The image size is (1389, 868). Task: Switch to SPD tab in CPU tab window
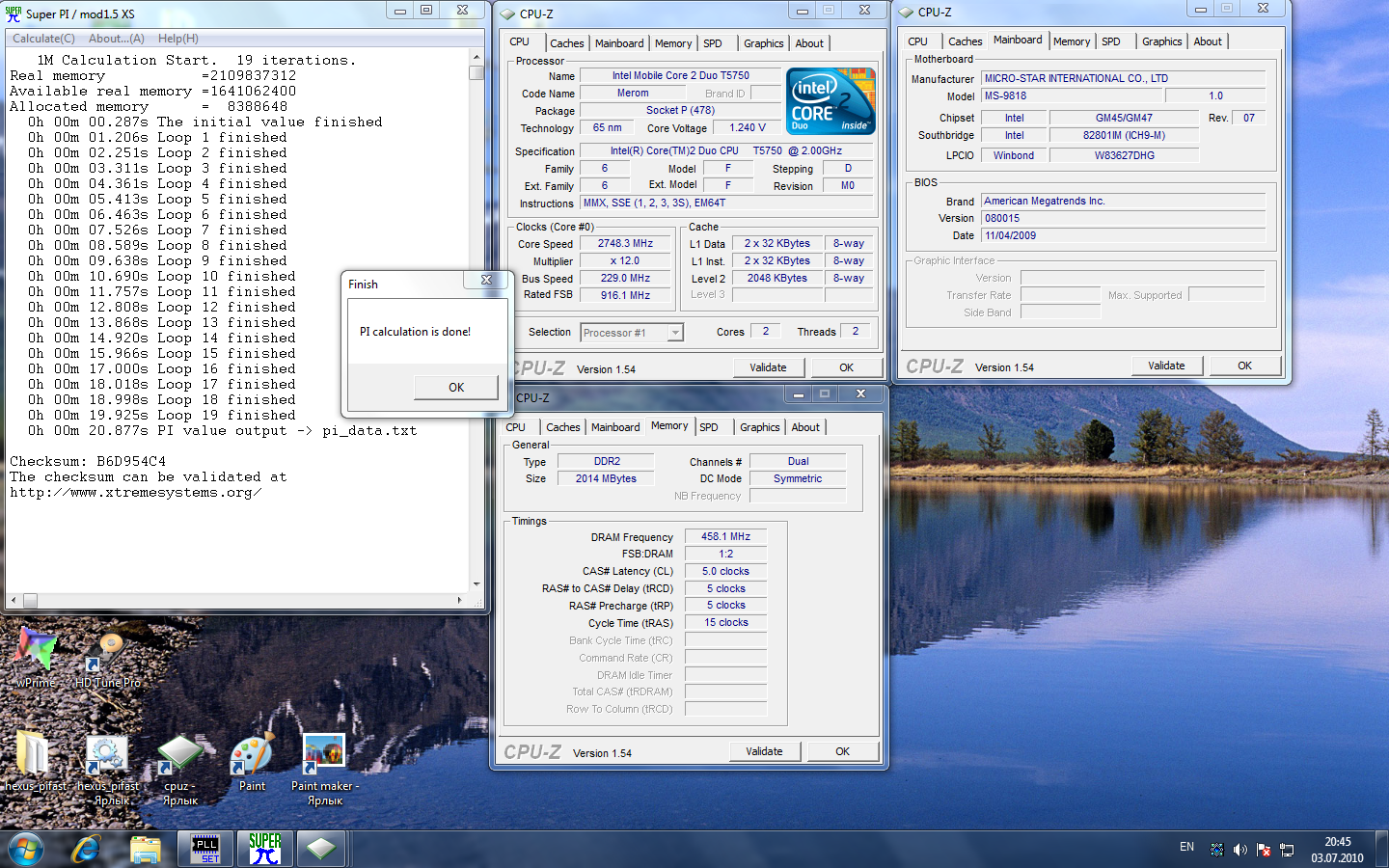coord(713,43)
